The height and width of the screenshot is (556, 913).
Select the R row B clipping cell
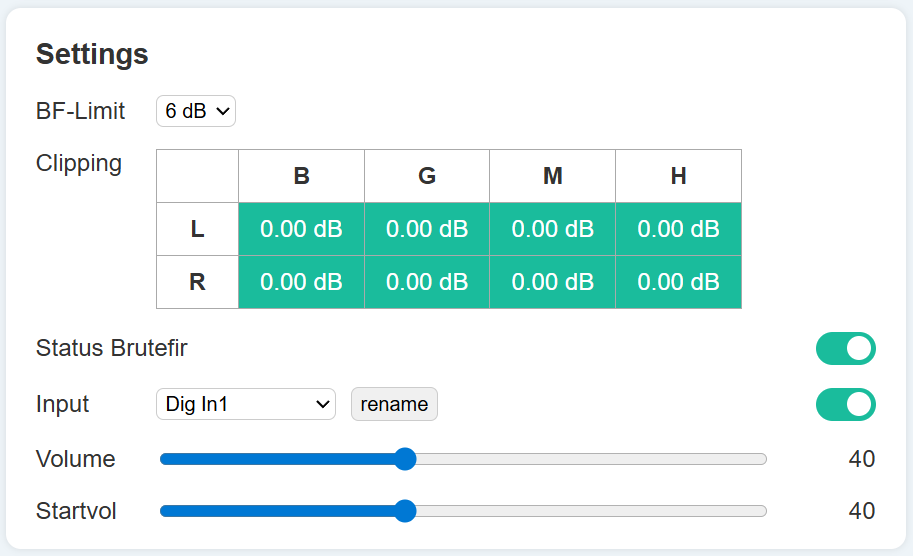301,282
